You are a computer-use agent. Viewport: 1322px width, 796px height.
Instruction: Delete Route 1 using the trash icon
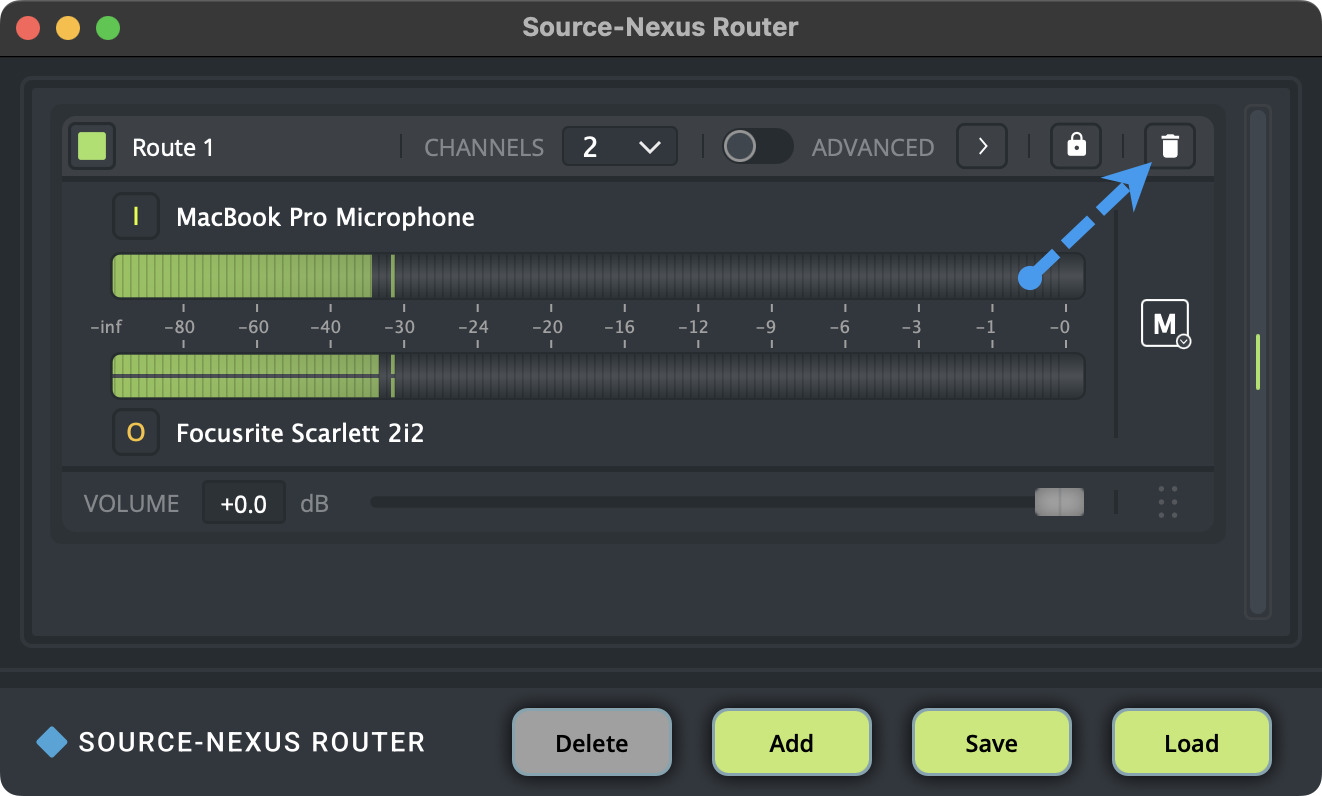(x=1170, y=147)
